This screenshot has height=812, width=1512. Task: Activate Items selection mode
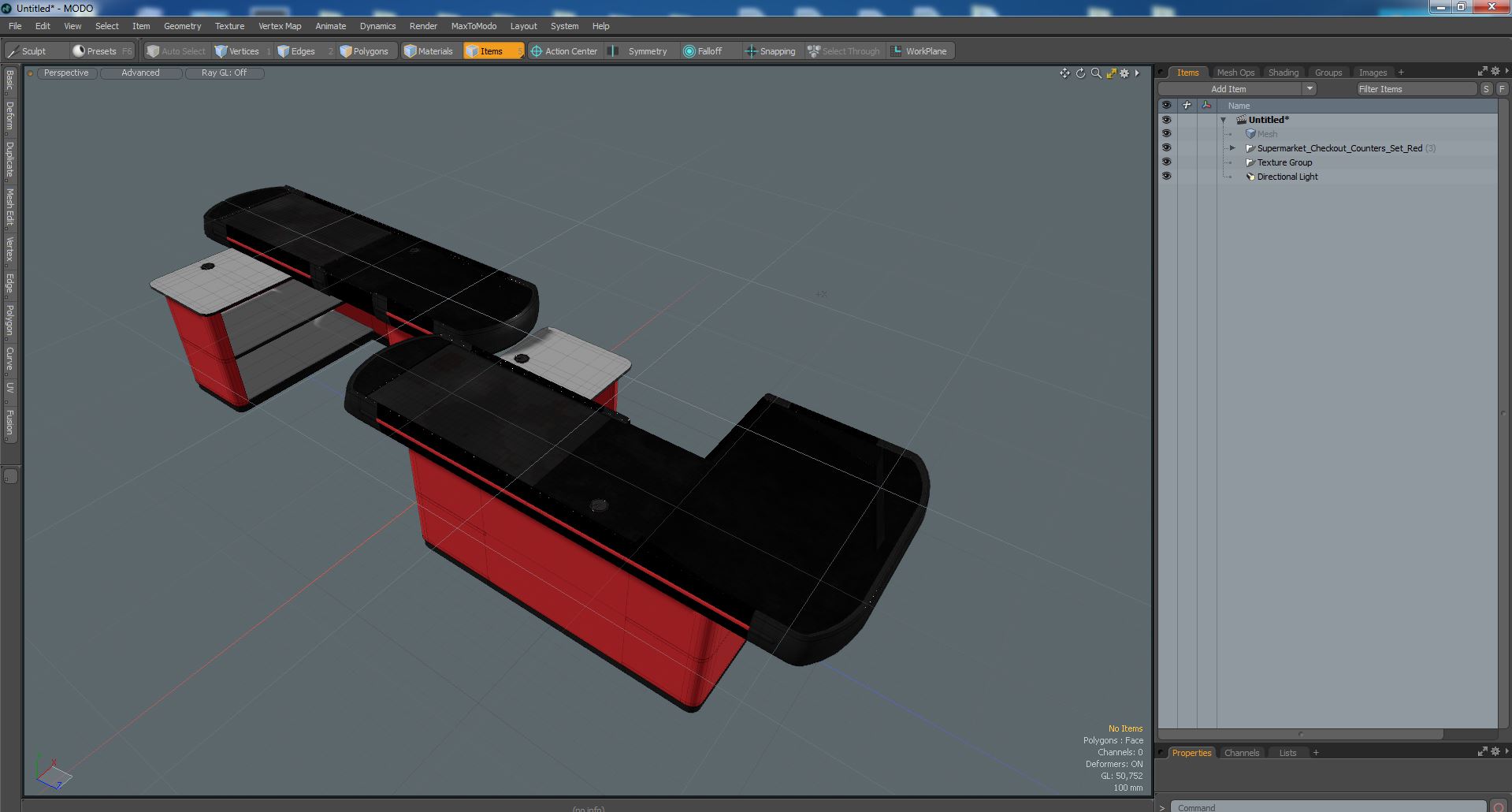click(x=493, y=51)
